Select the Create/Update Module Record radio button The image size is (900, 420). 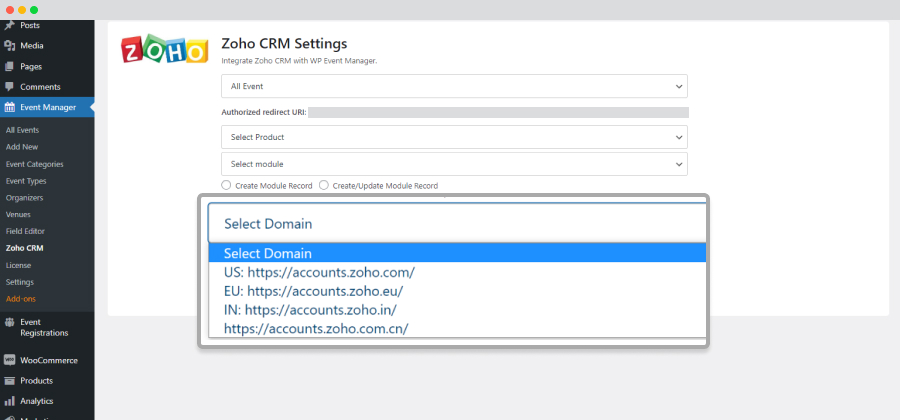(x=324, y=185)
